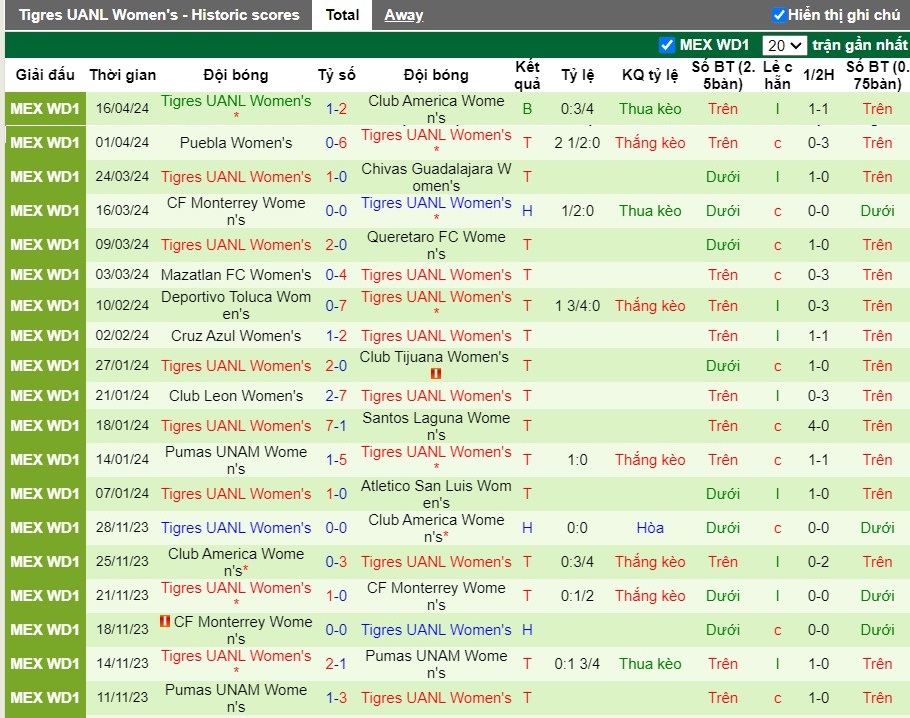Click result letter B on 16/04/24 row
910x718 pixels.
point(527,109)
